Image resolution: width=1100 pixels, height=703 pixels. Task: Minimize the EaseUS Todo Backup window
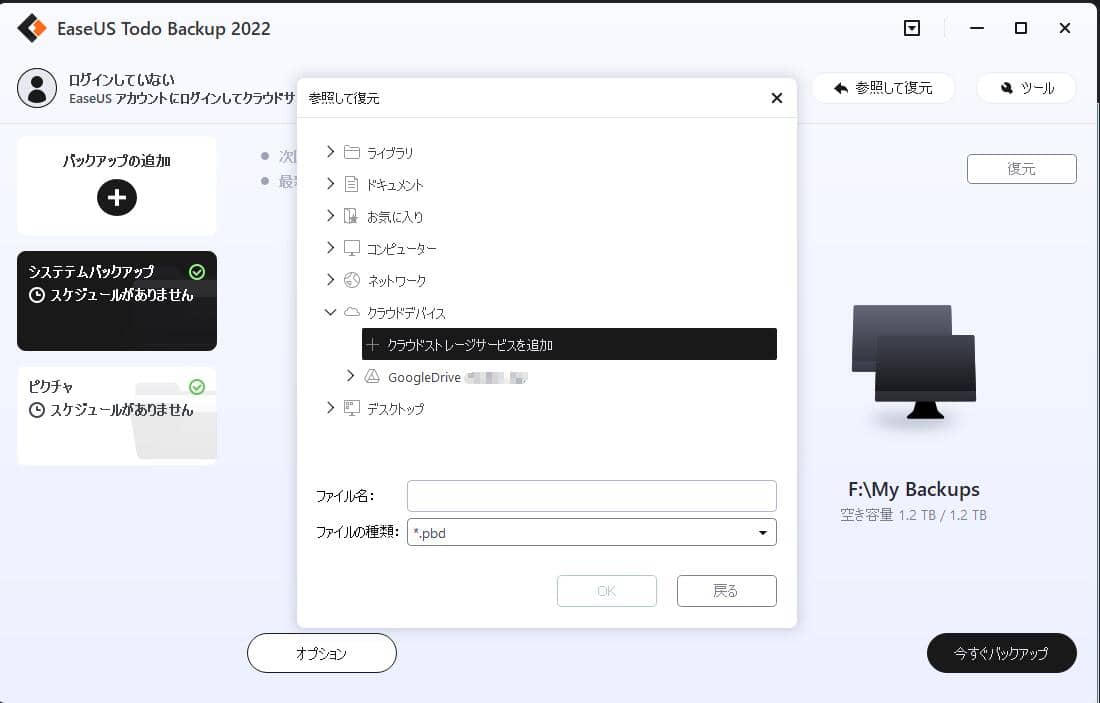tap(977, 28)
